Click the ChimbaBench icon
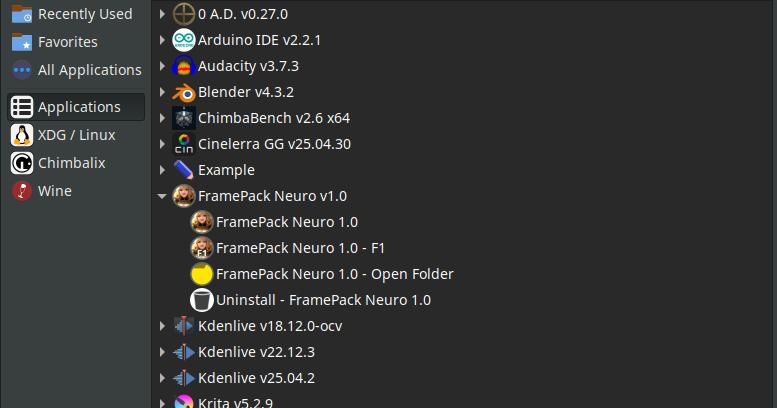Screen dimensions: 777x408 coord(184,118)
